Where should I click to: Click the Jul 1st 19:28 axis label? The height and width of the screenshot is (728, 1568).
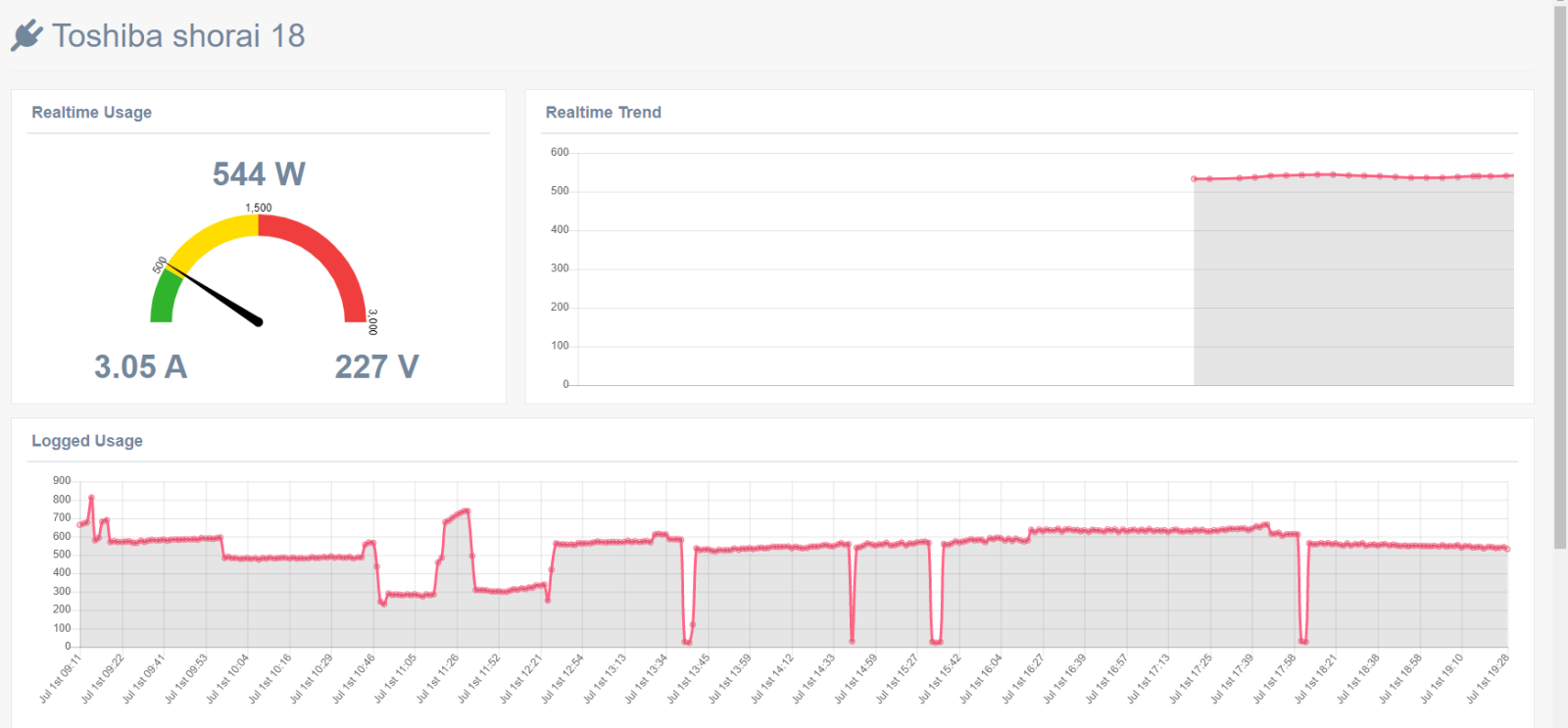[x=1489, y=678]
